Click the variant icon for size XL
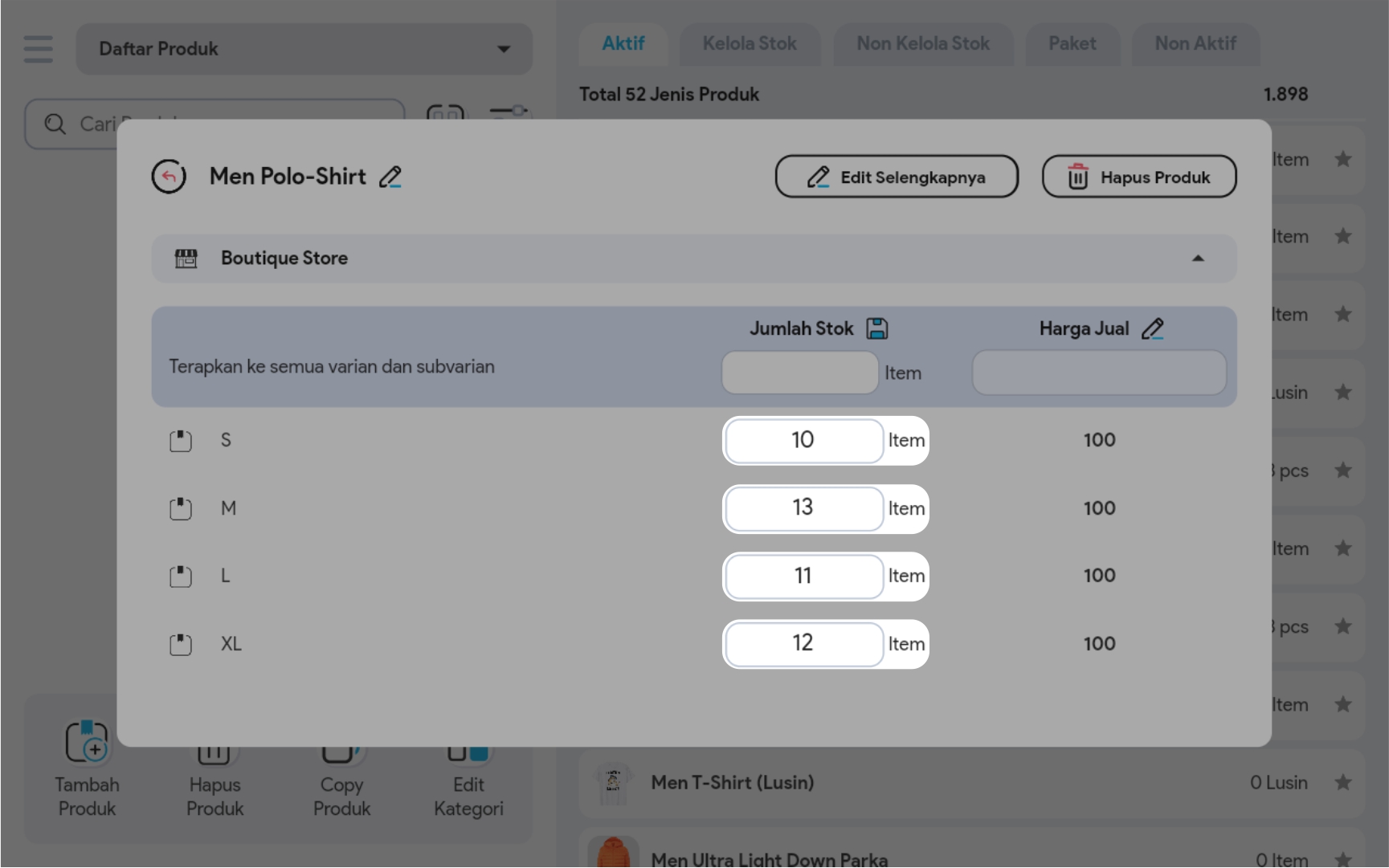This screenshot has width=1389, height=868. coord(181,644)
